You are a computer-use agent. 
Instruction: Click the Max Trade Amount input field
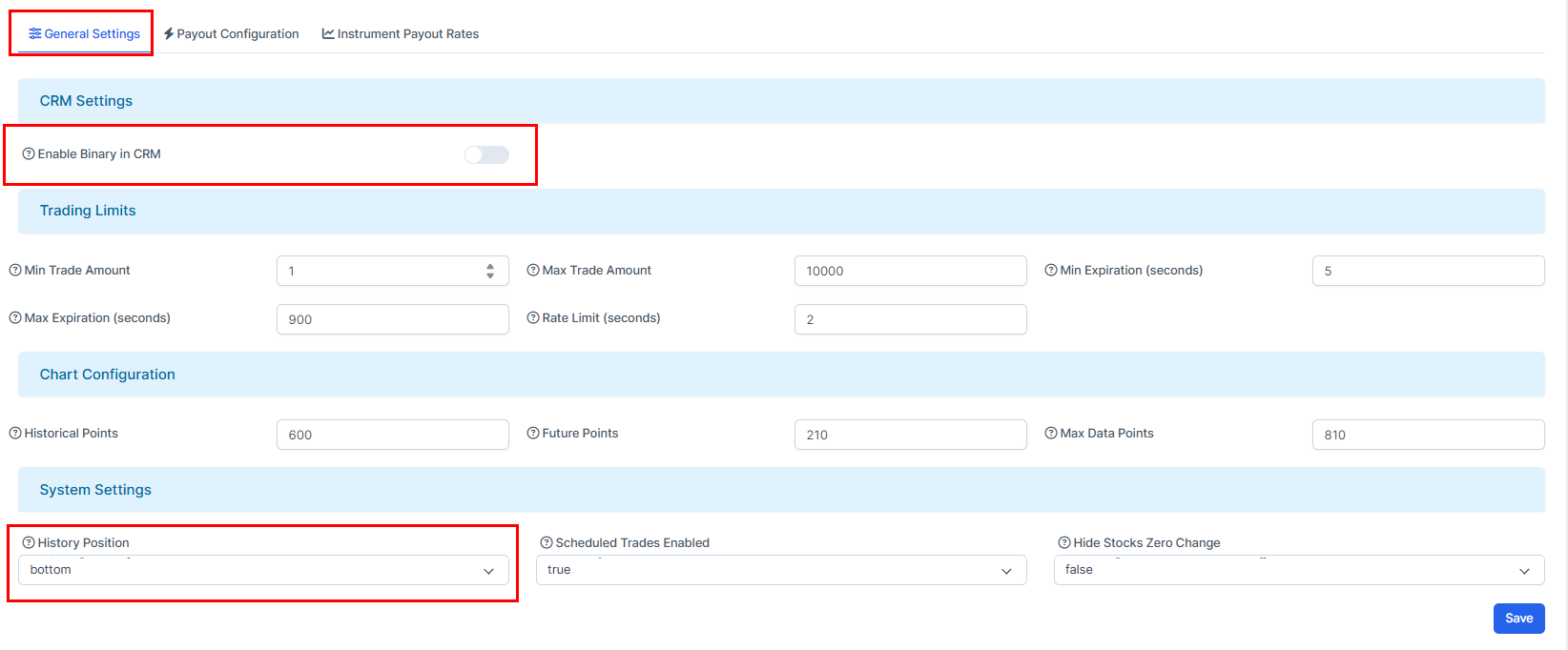[910, 272]
